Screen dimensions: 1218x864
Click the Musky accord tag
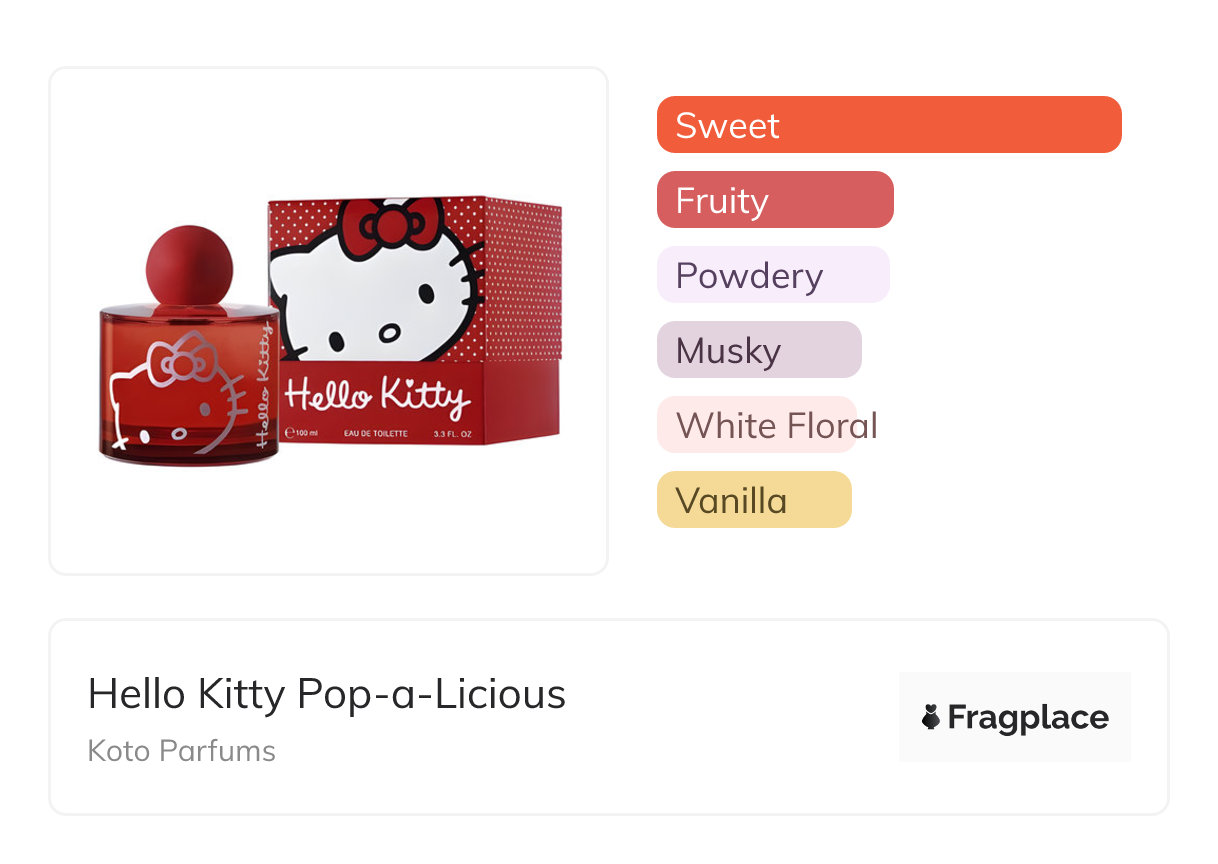coord(758,350)
